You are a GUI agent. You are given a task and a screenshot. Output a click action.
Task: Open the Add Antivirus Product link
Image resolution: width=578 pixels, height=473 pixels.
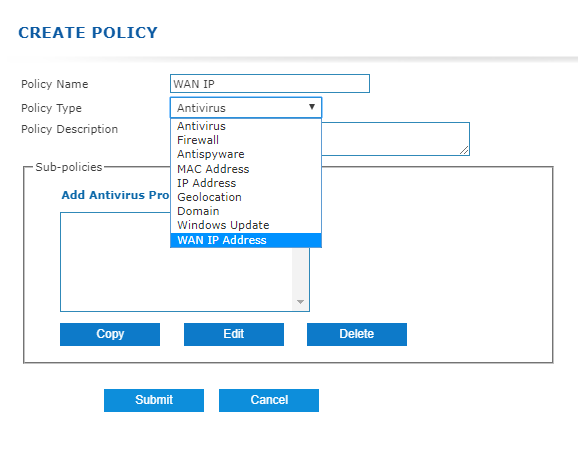pyautogui.click(x=115, y=195)
